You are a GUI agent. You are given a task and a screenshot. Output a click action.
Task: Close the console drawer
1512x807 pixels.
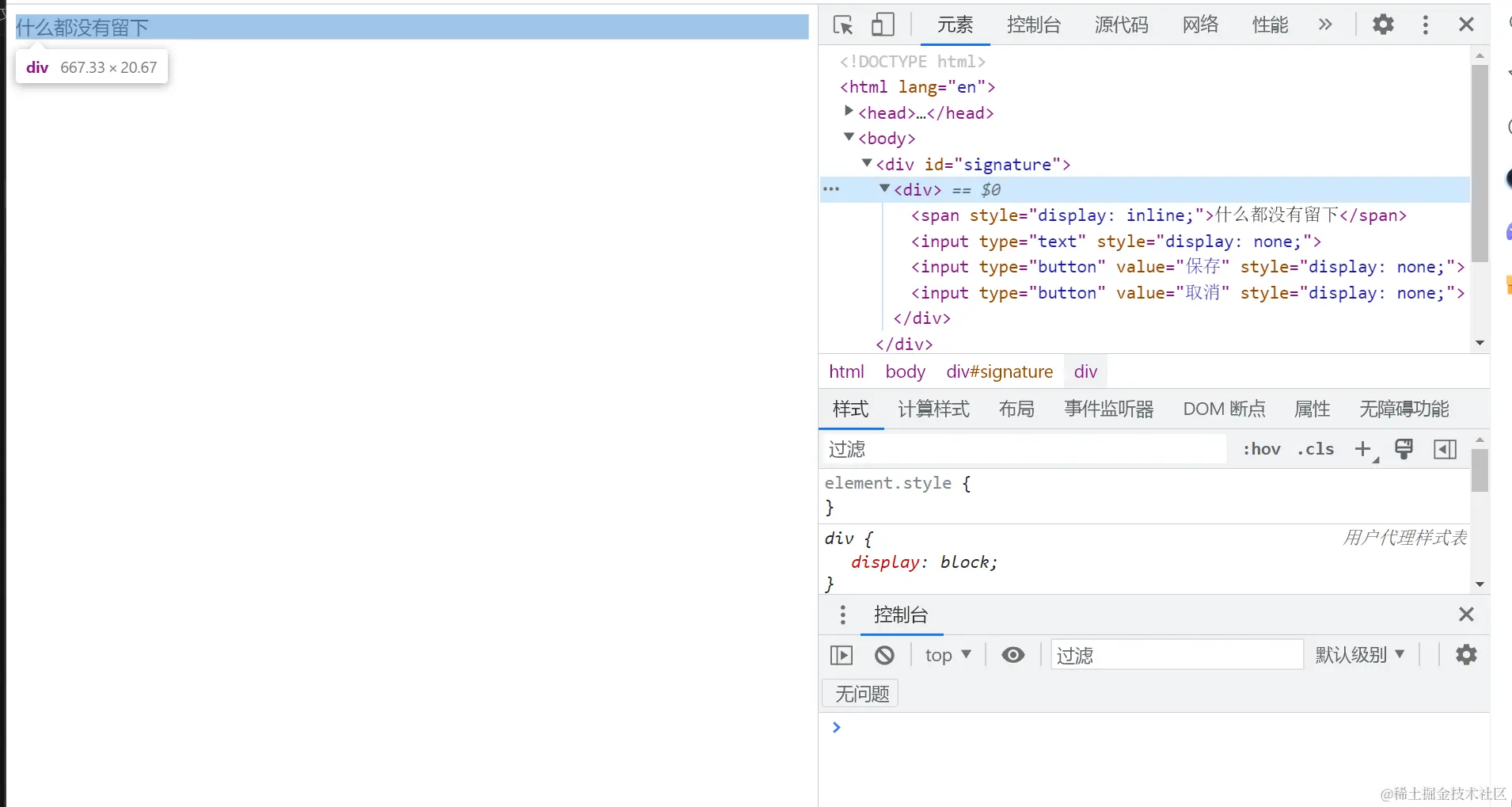(x=1466, y=615)
